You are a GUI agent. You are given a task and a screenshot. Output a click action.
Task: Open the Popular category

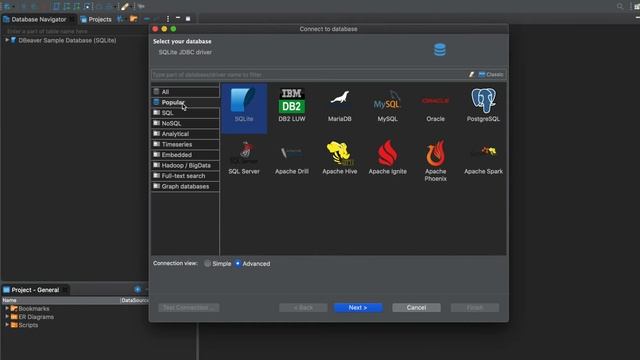[185, 102]
